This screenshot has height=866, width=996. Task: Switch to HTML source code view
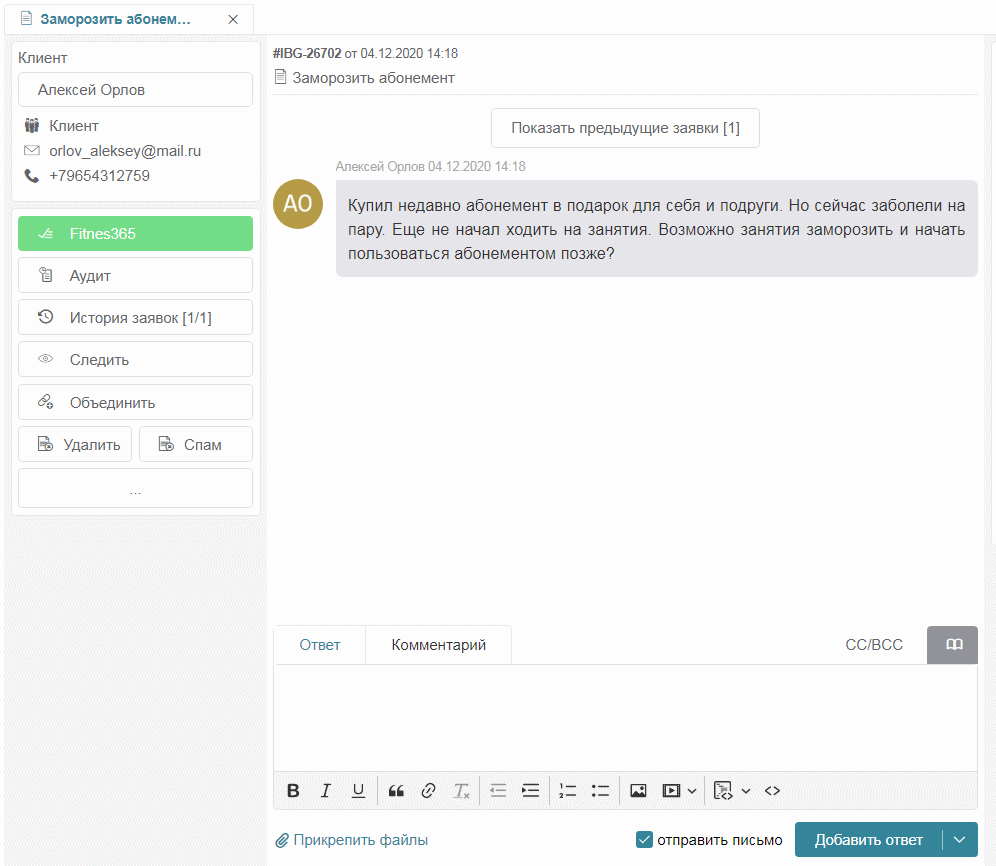(772, 790)
